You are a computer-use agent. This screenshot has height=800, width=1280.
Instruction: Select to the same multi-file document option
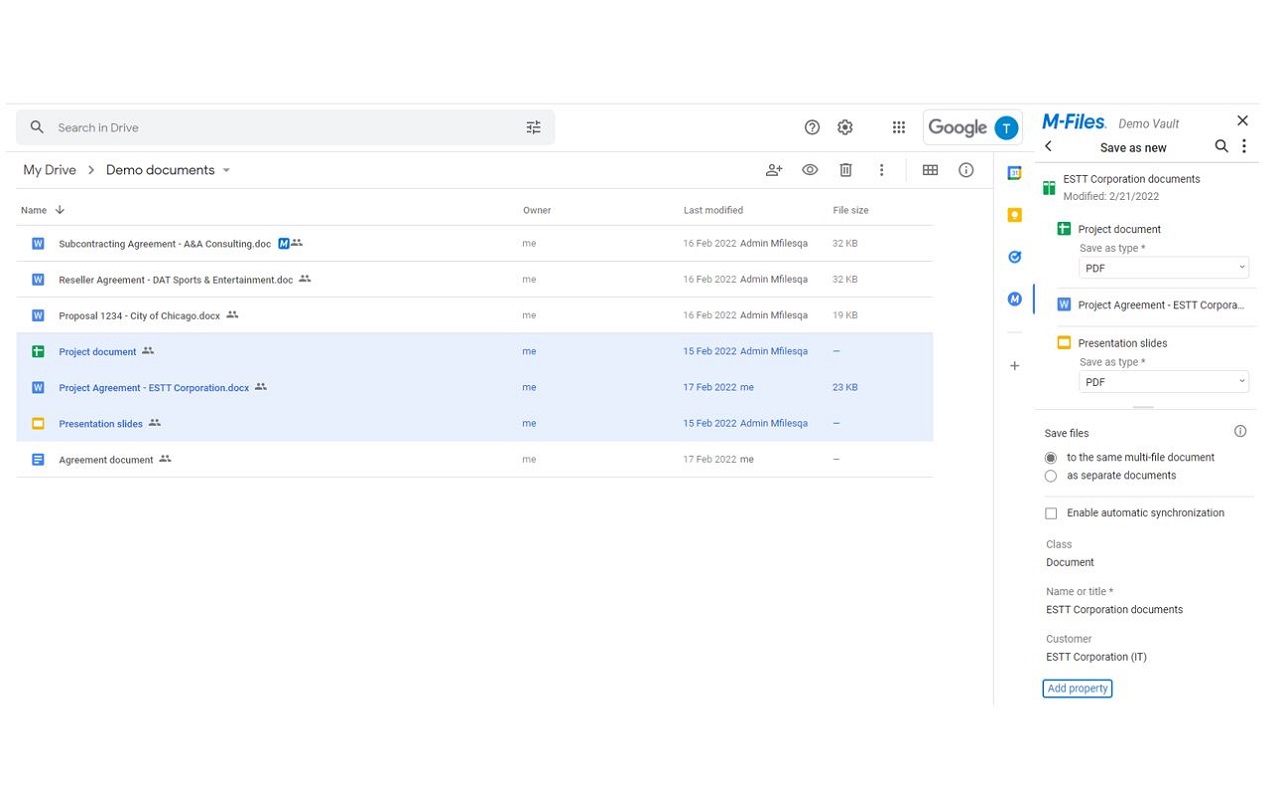1050,458
